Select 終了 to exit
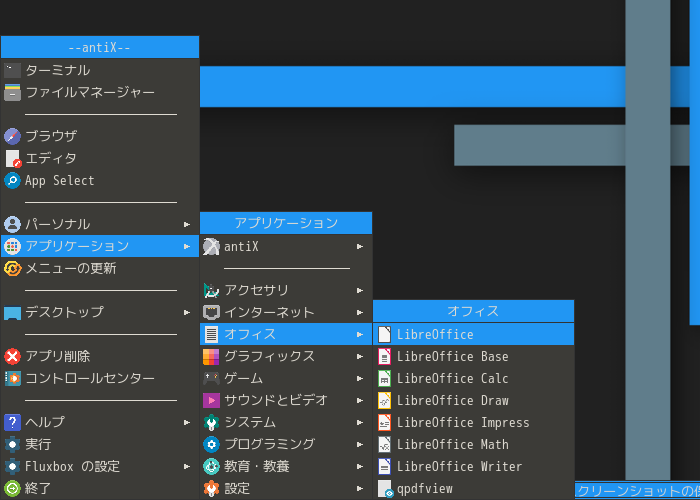This screenshot has height=500, width=700. click(x=100, y=488)
